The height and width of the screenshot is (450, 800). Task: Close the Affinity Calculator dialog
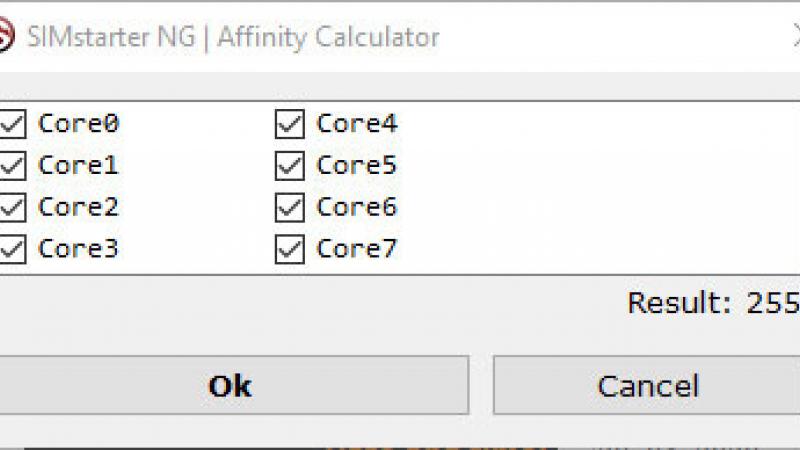794,38
